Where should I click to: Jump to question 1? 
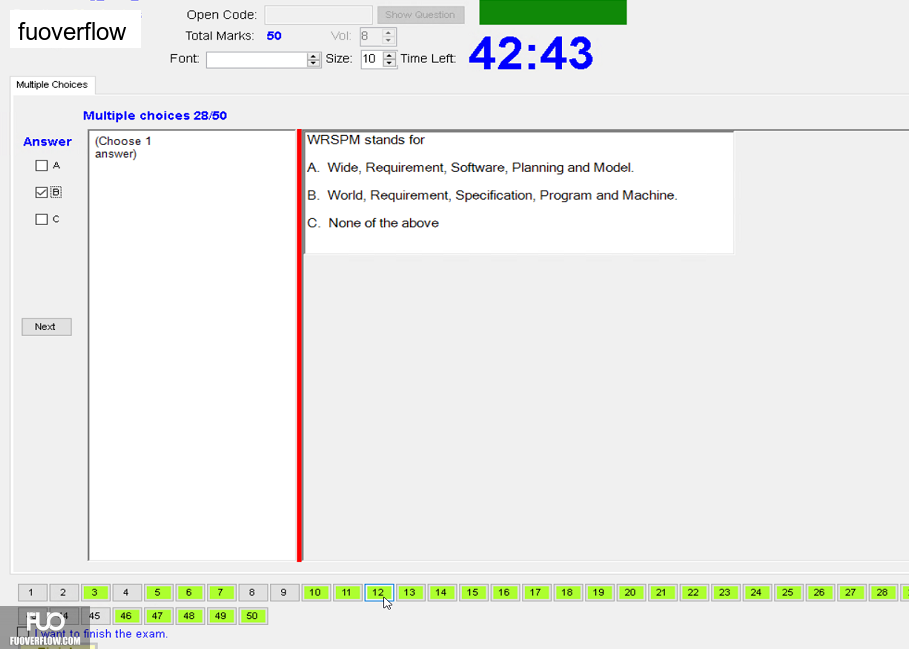point(31,592)
